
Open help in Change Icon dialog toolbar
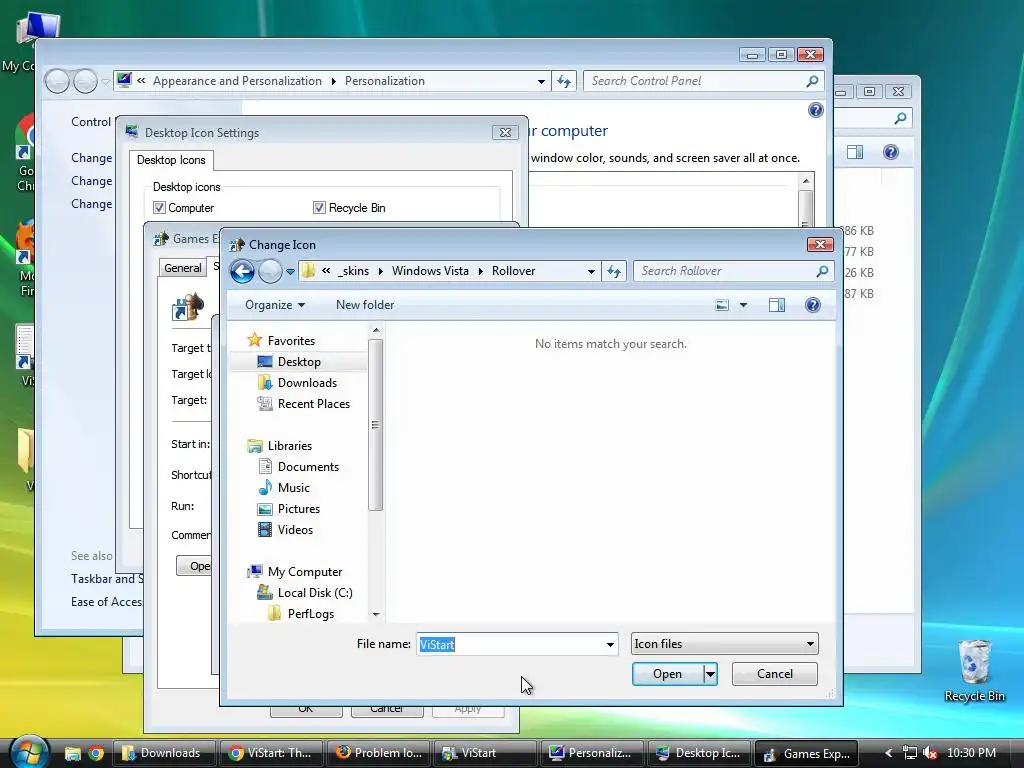tap(812, 305)
